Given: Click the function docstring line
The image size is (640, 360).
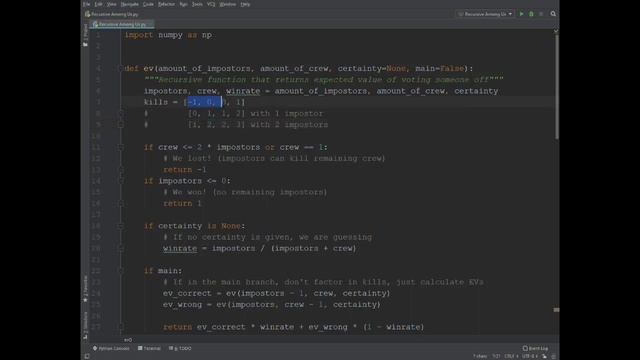Looking at the screenshot, I should (x=324, y=80).
